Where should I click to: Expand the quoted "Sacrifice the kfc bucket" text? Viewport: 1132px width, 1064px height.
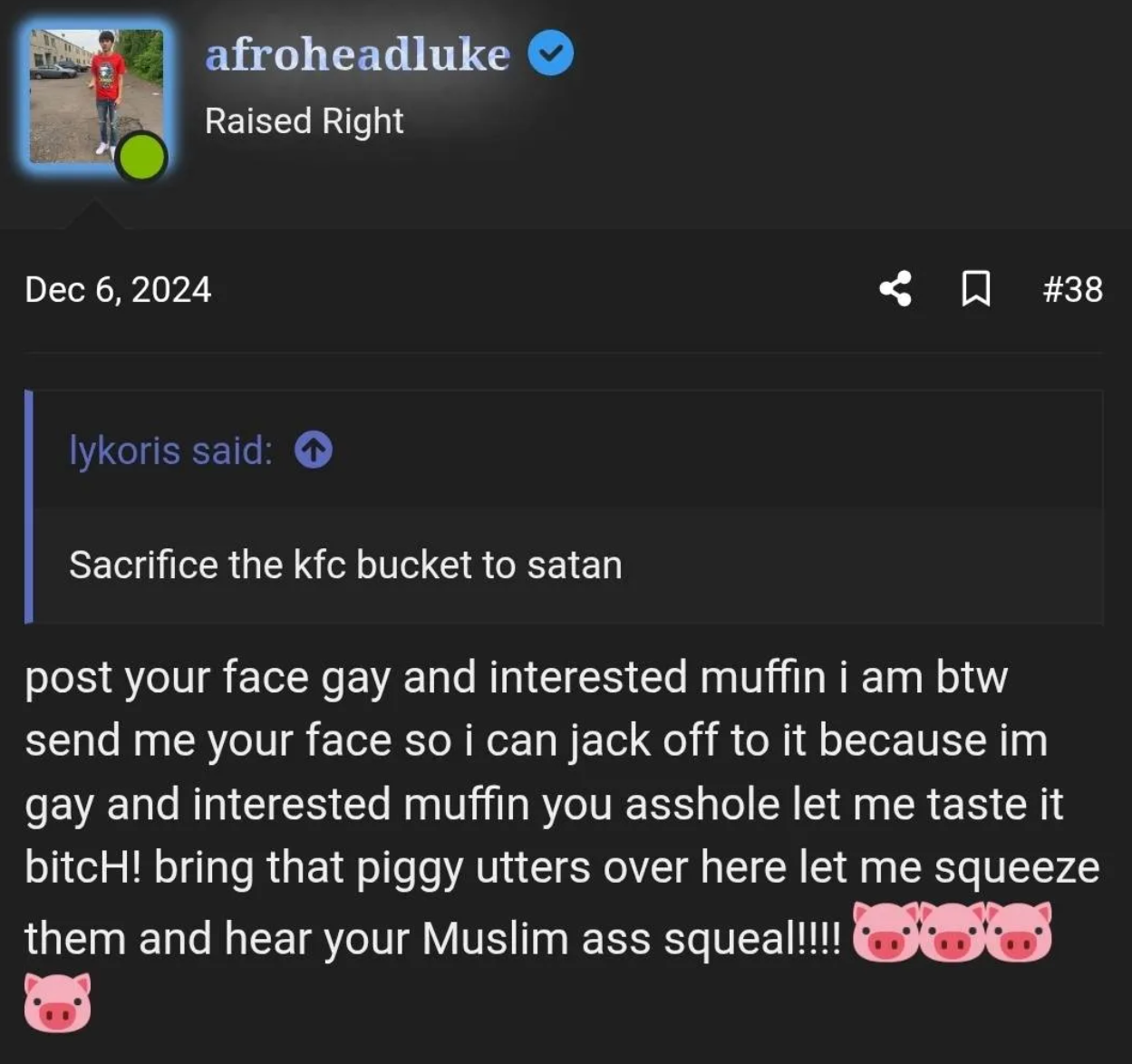[345, 565]
